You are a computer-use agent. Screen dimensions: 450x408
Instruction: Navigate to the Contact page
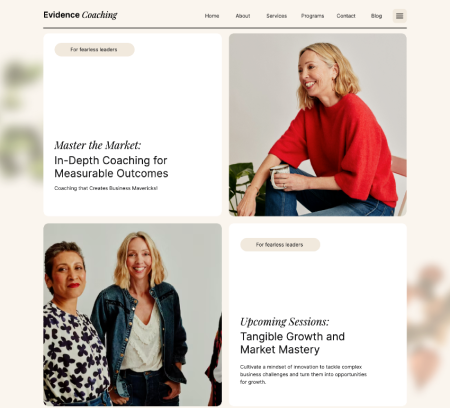click(346, 16)
